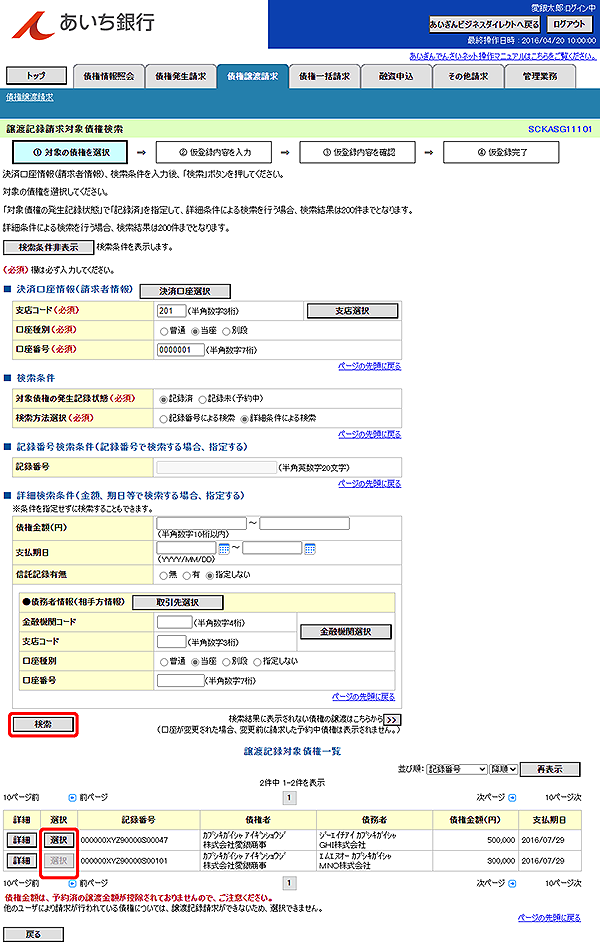Click the 再表示 button

550,769
